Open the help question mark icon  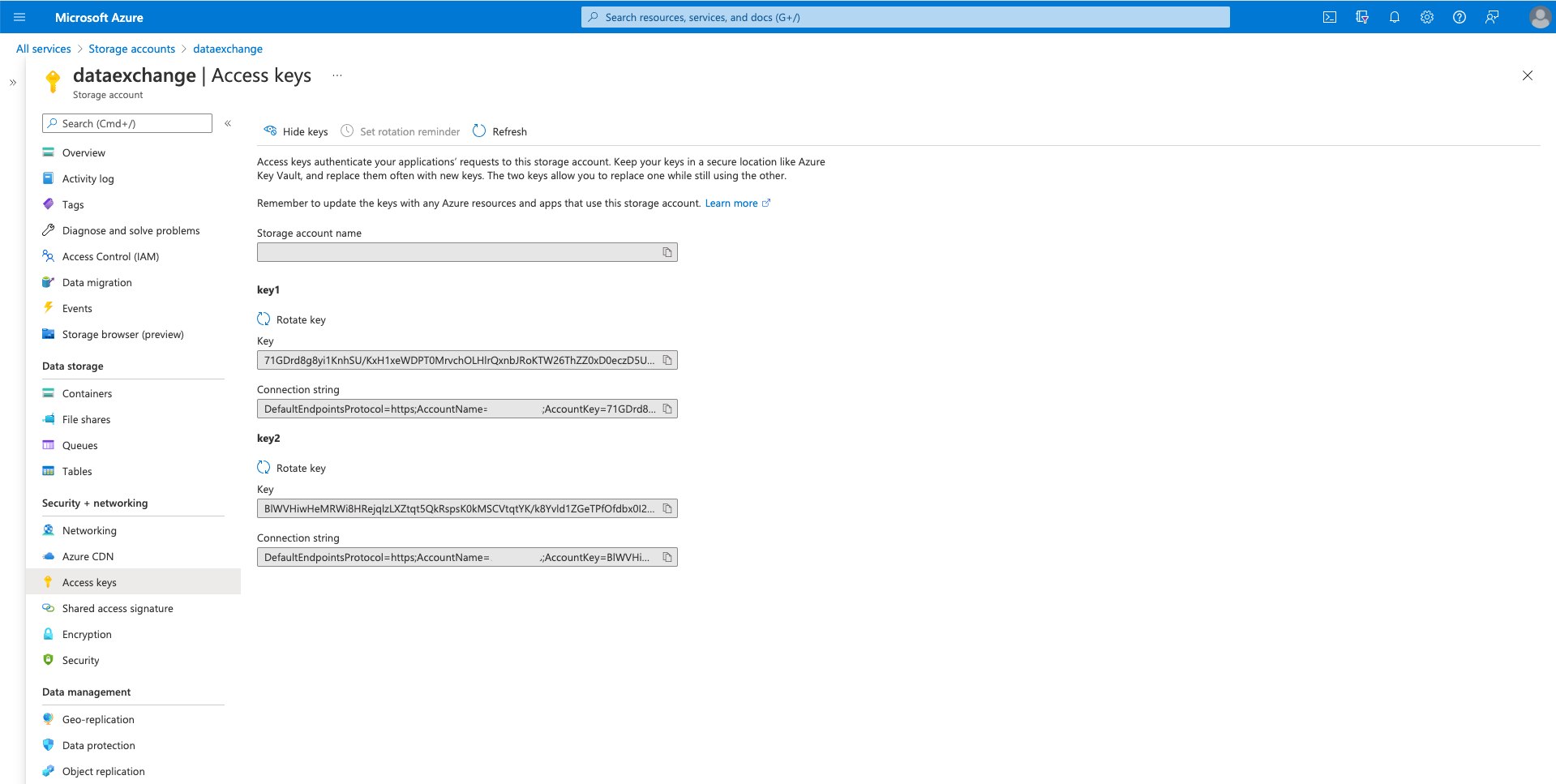(1460, 17)
